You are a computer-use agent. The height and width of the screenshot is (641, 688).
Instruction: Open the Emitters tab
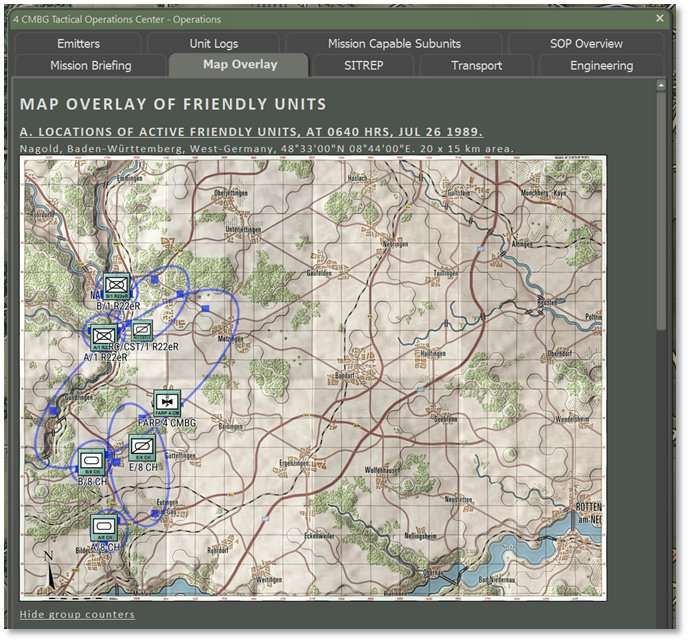(x=79, y=44)
